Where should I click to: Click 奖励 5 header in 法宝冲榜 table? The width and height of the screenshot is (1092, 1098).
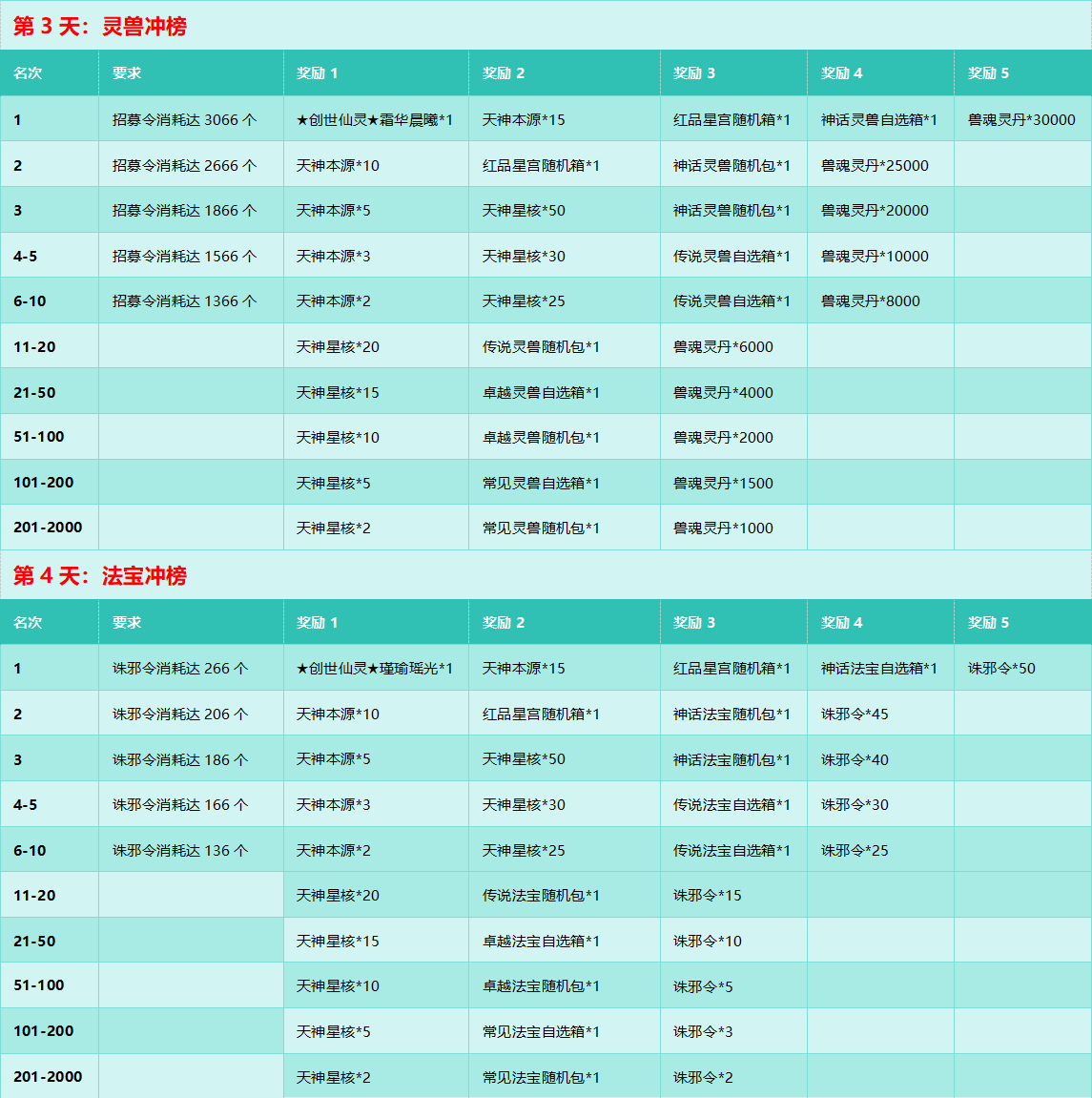[x=988, y=623]
